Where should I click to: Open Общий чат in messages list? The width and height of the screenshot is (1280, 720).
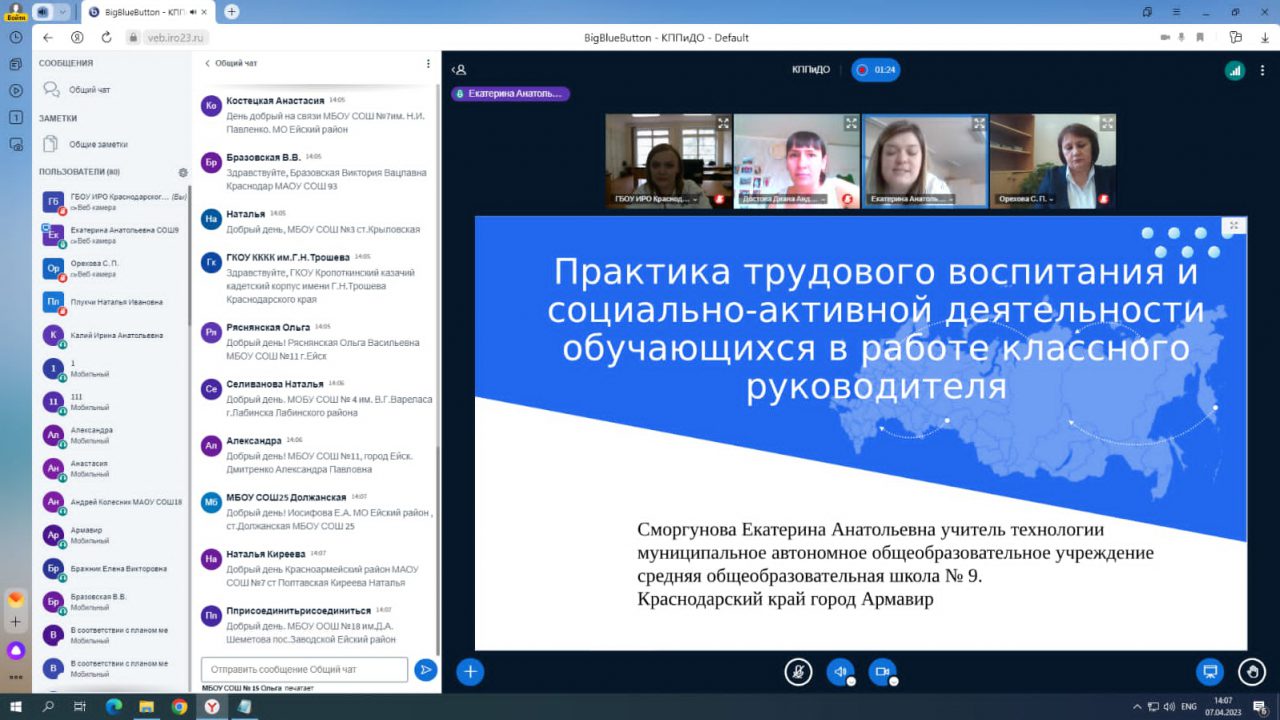tap(88, 90)
